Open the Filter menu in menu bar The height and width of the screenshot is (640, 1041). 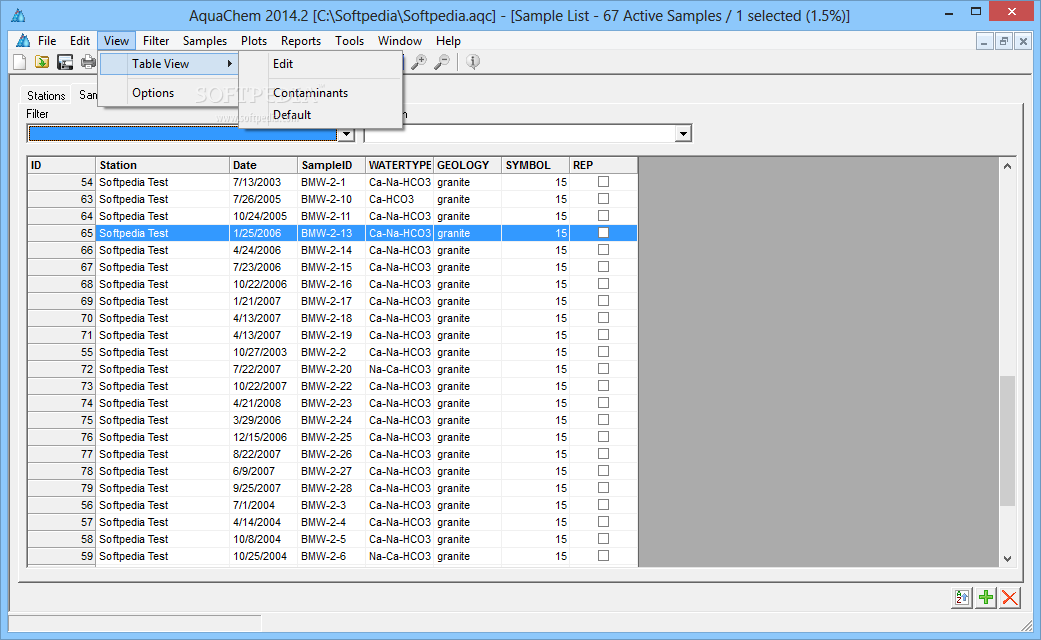(x=156, y=40)
